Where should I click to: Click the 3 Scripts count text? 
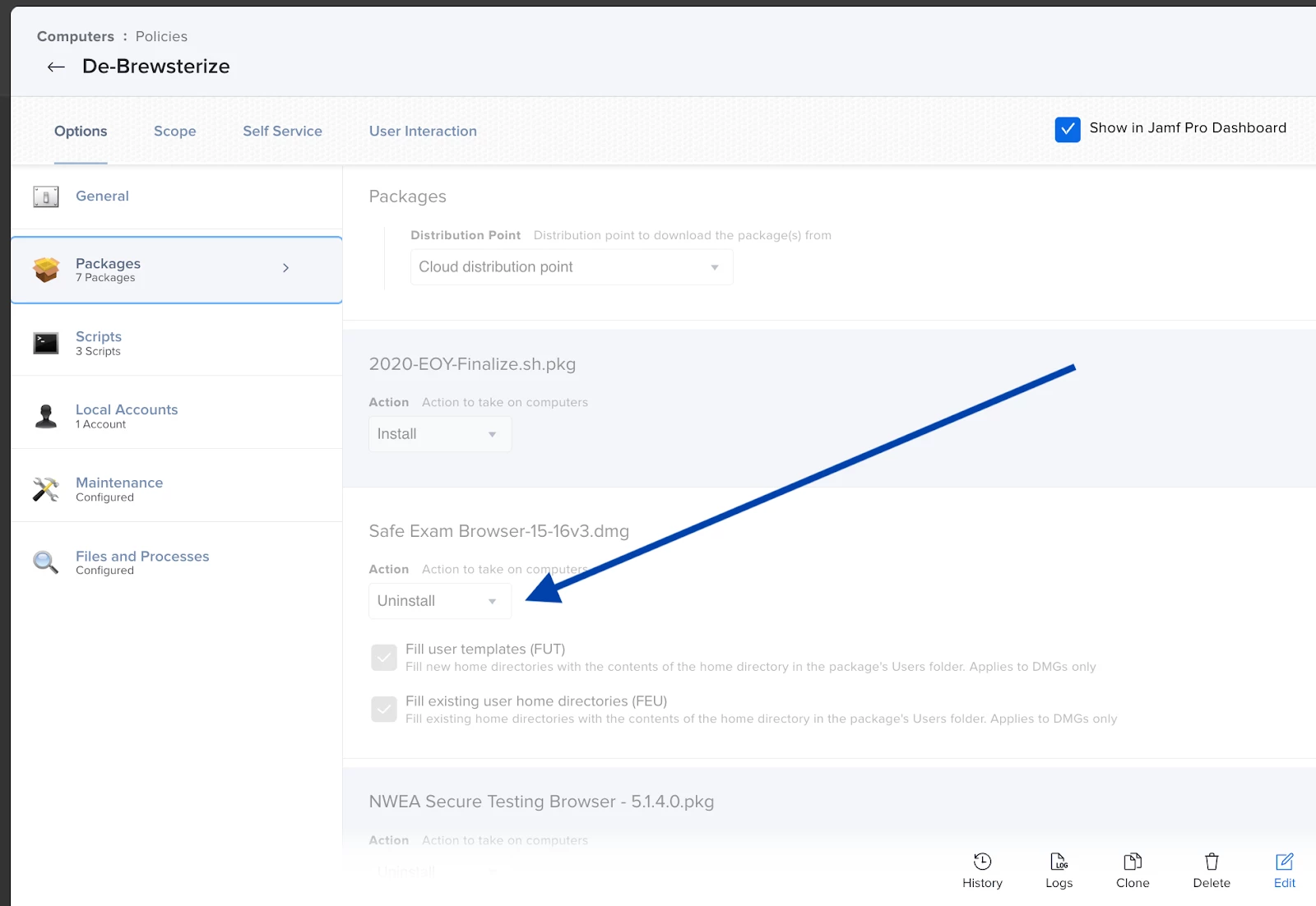tap(98, 351)
